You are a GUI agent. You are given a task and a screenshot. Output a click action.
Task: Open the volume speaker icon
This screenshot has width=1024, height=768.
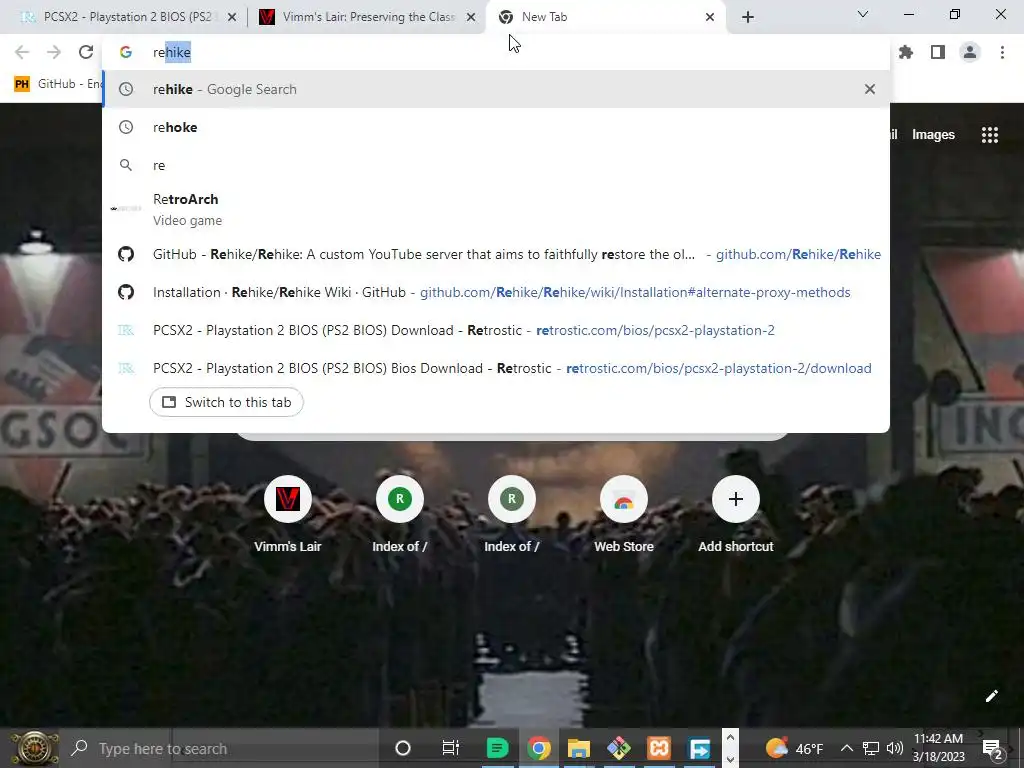point(895,748)
